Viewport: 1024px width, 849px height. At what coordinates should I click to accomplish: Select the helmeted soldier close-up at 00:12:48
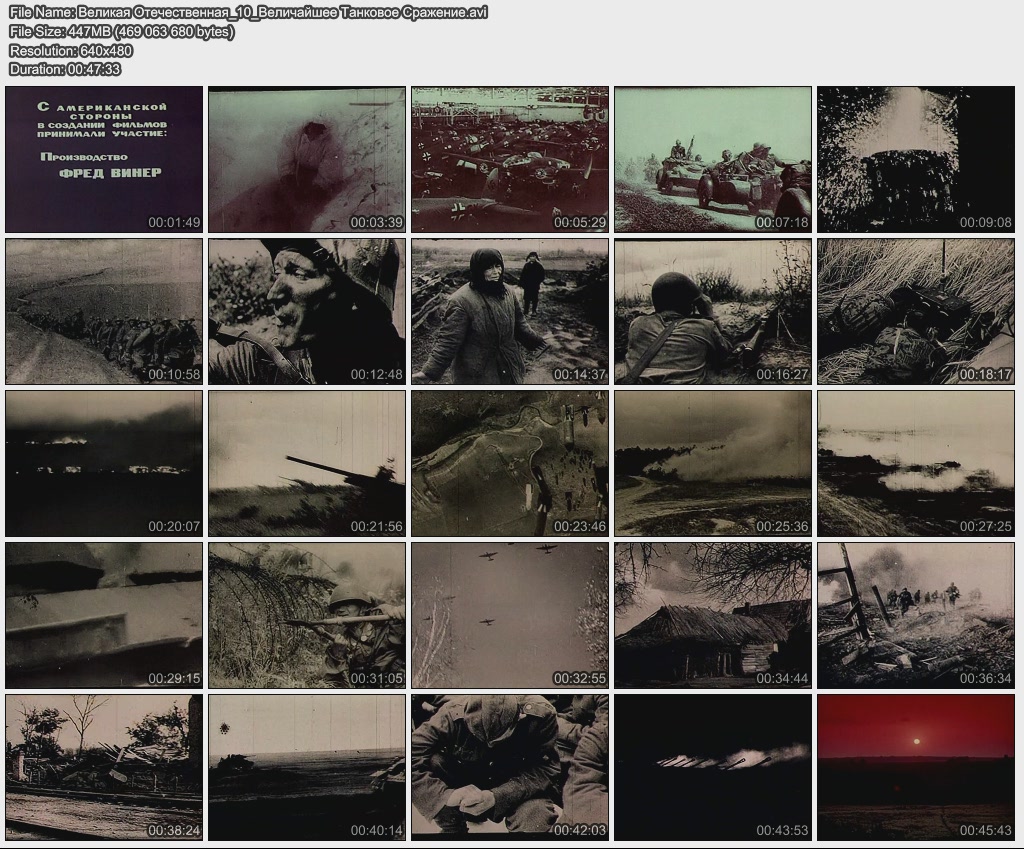point(307,311)
